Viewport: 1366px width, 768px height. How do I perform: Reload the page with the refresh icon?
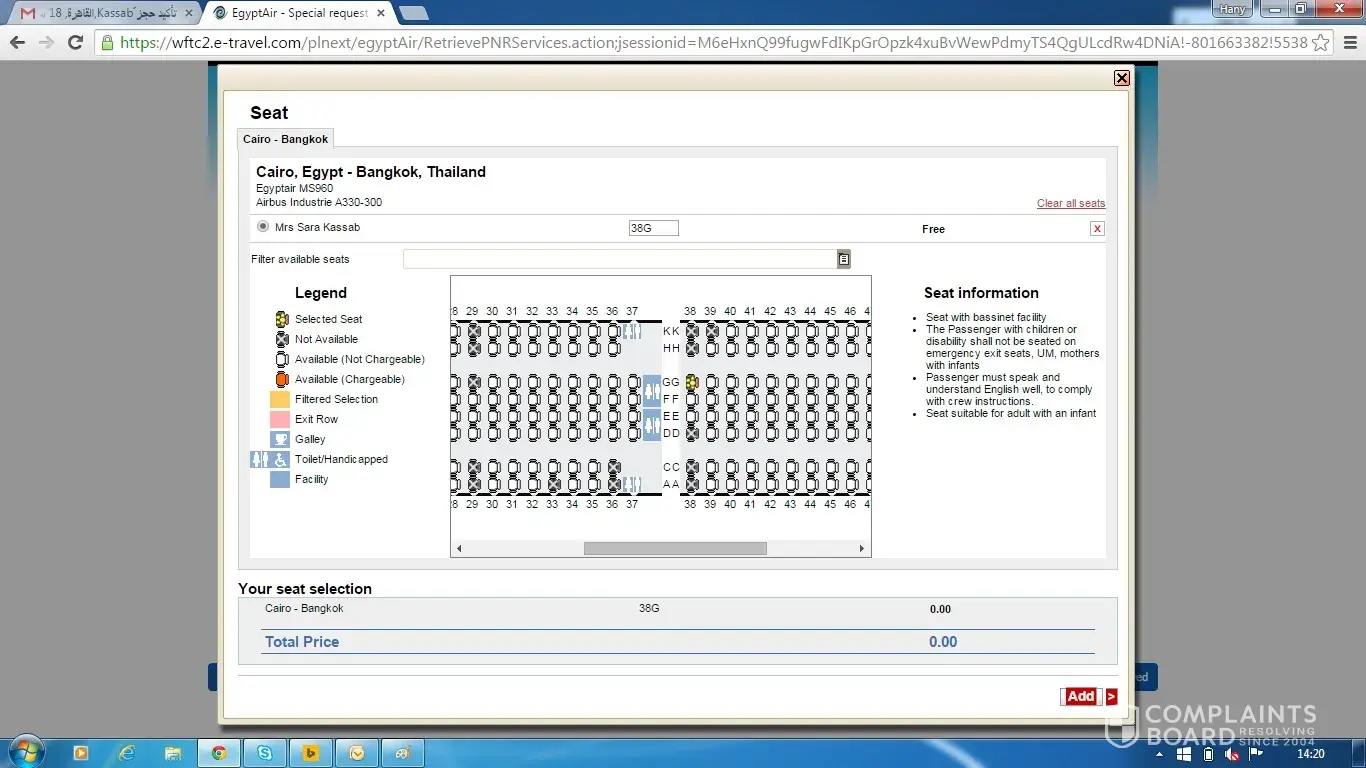pos(75,42)
